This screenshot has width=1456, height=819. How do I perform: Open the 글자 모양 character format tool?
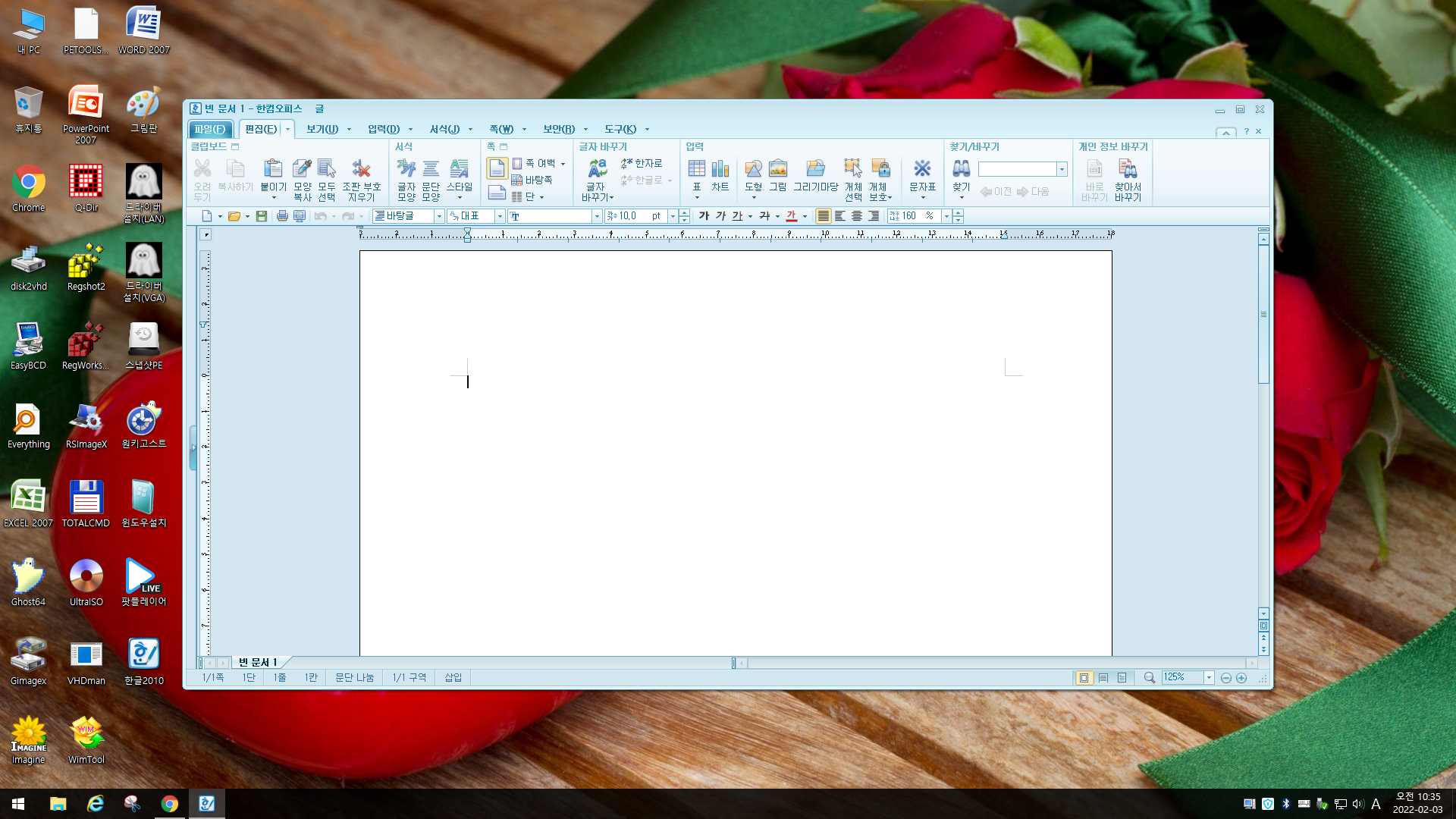[406, 169]
